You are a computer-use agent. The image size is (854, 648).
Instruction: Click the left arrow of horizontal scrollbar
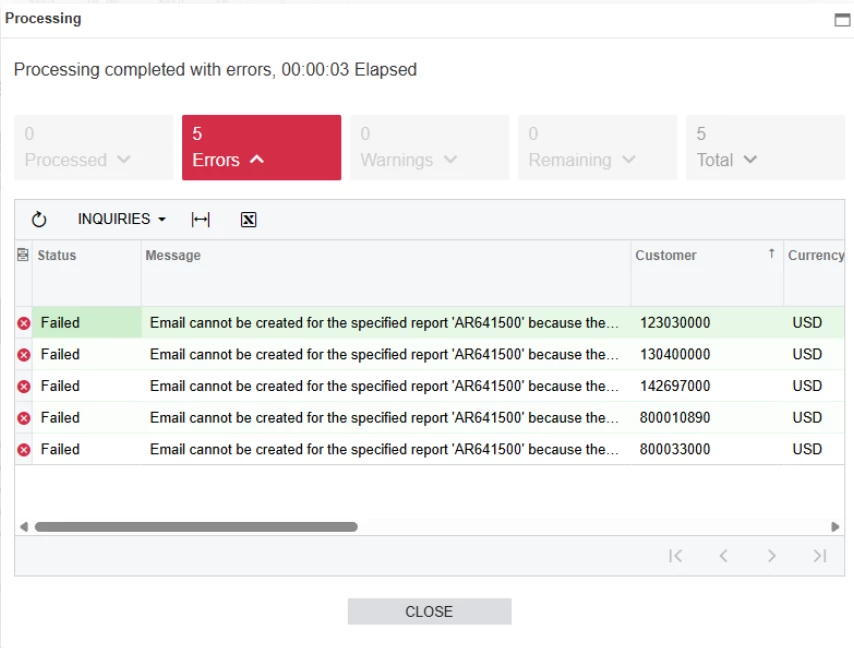click(x=23, y=527)
